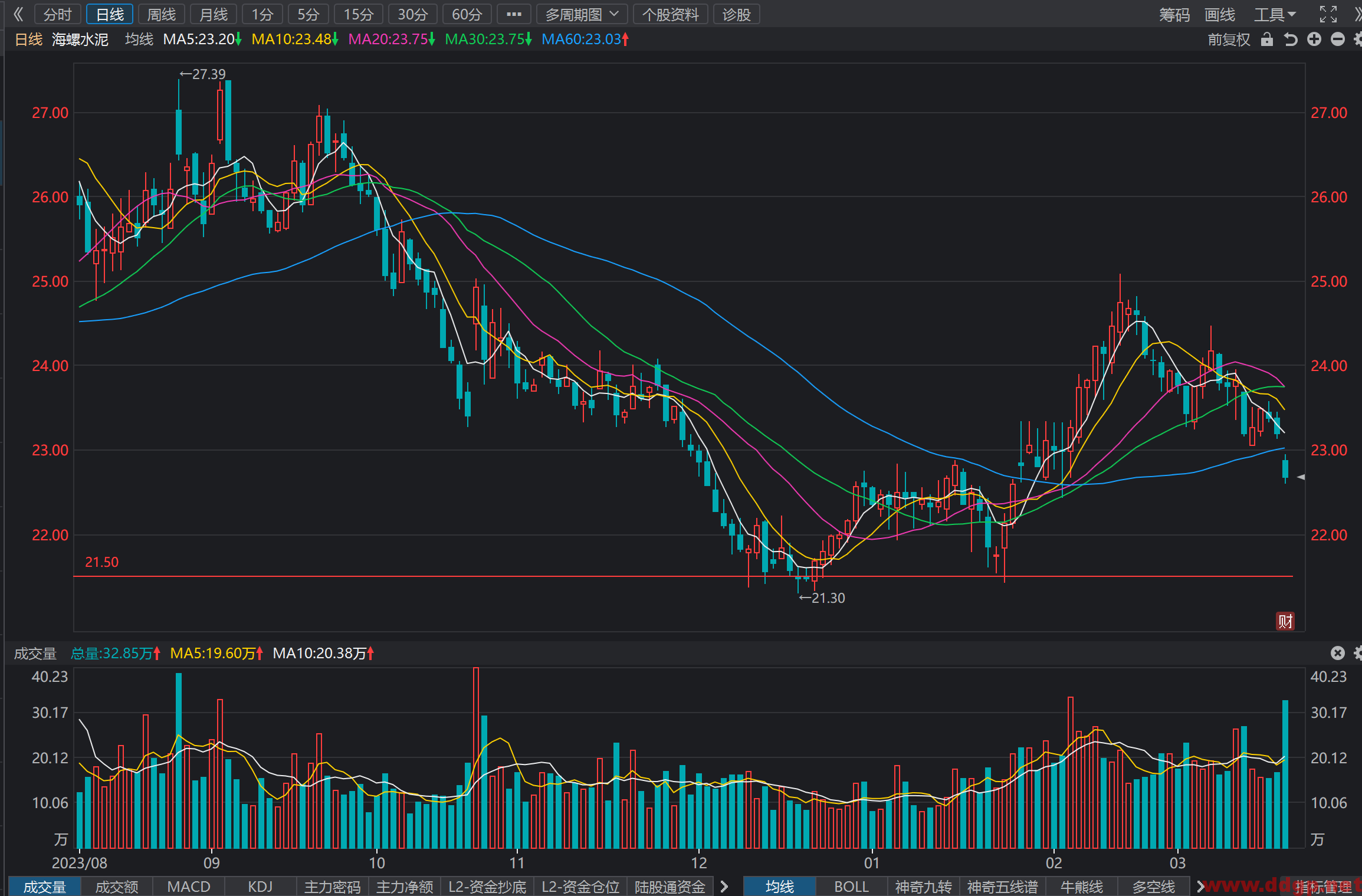Viewport: 1362px width, 896px height.
Task: Toggle the 前复权 price adjustment mode
Action: click(1229, 40)
